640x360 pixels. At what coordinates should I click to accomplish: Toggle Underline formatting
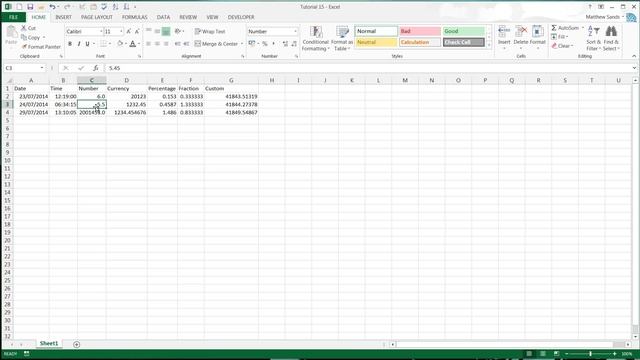click(x=87, y=44)
